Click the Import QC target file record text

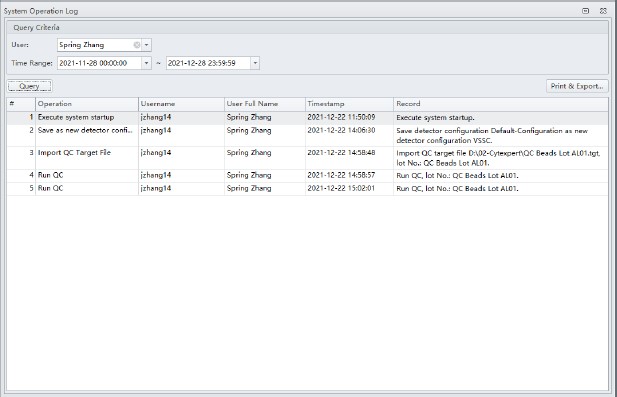pyautogui.click(x=498, y=158)
